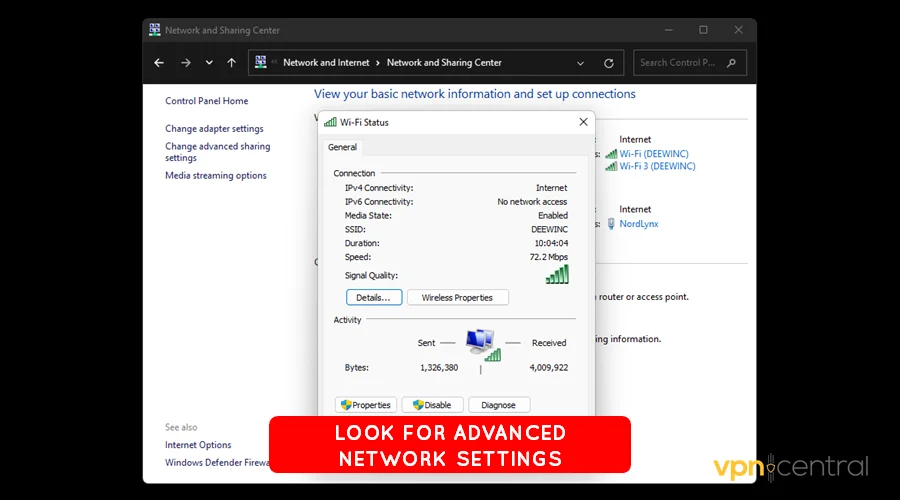Open Change advanced sharing settings
The image size is (900, 500).
click(x=218, y=152)
